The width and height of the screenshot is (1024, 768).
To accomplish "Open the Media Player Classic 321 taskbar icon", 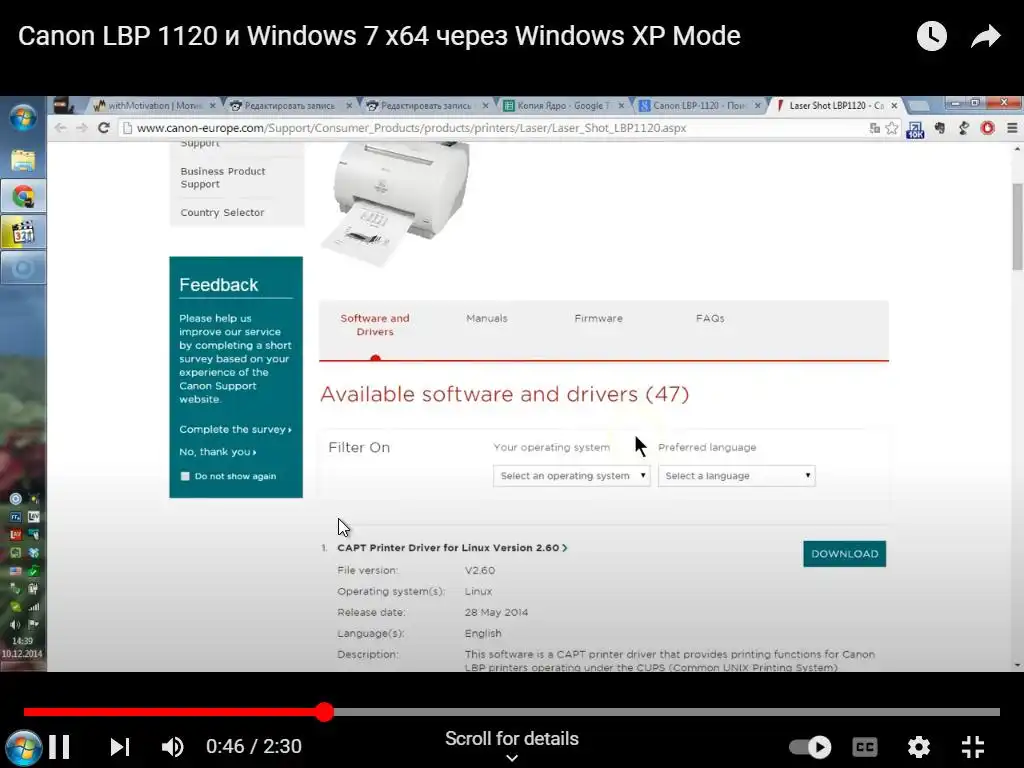I will pos(23,232).
